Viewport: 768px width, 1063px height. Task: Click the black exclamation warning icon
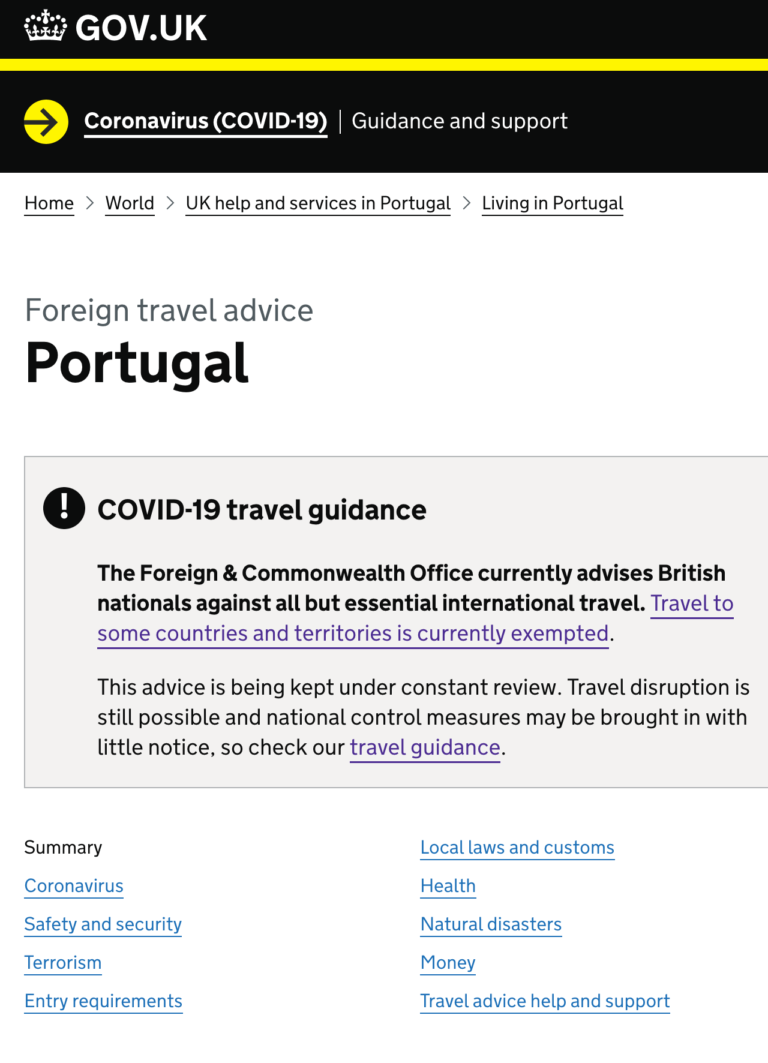pyautogui.click(x=63, y=508)
